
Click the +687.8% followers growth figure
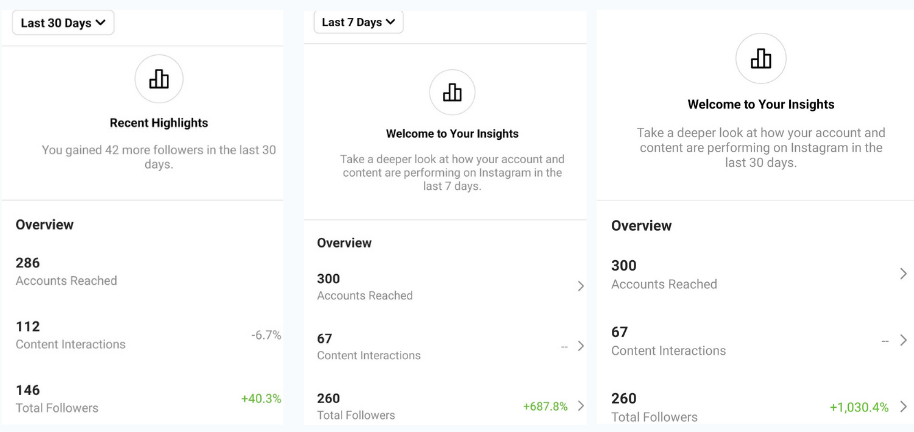click(x=546, y=406)
